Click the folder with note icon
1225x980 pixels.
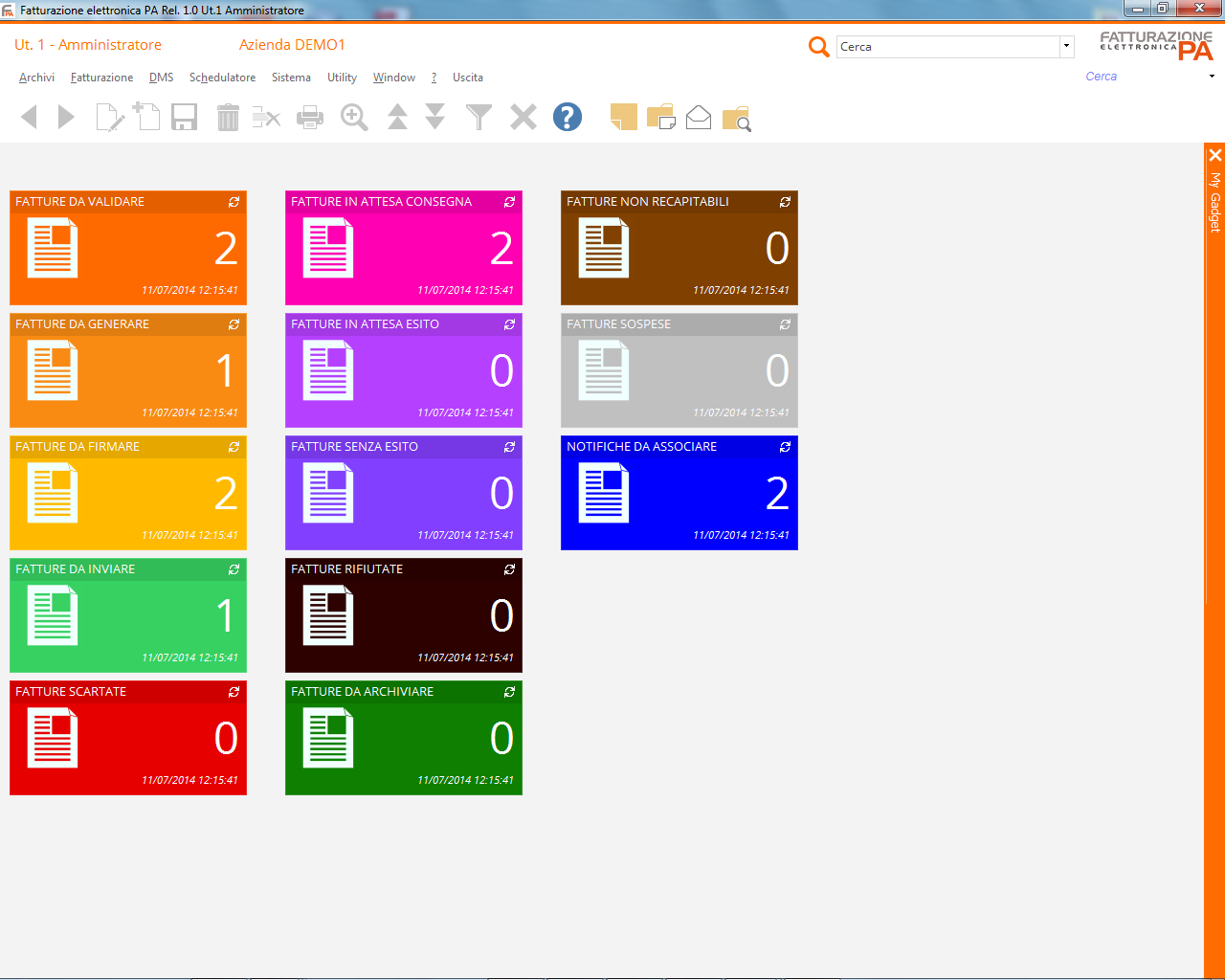[x=661, y=117]
